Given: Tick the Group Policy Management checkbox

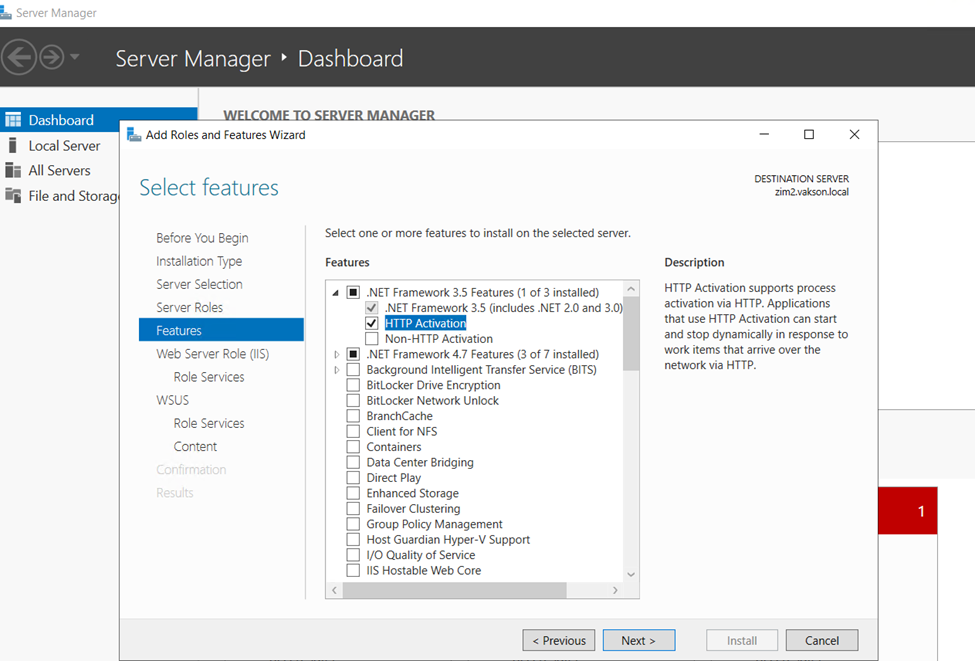Looking at the screenshot, I should point(353,524).
